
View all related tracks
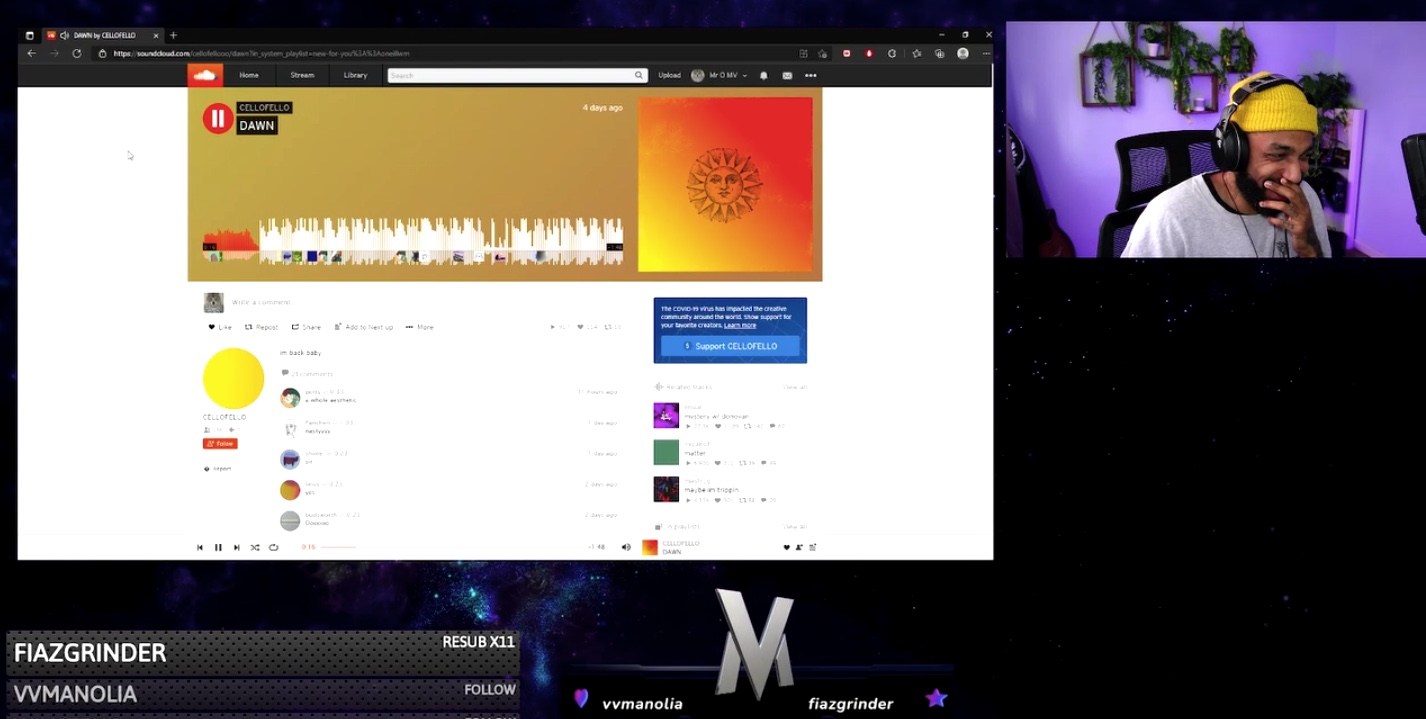point(795,387)
